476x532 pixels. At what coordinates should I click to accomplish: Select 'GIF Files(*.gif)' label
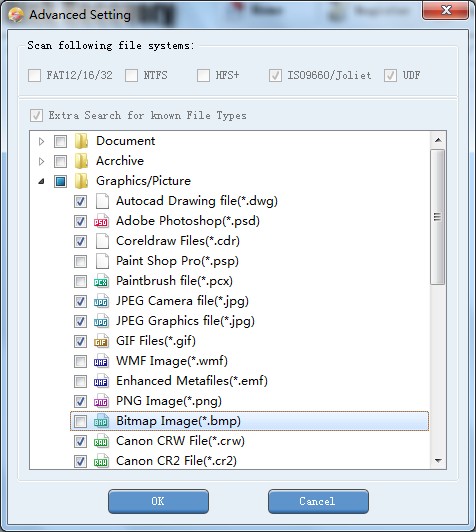pos(156,341)
